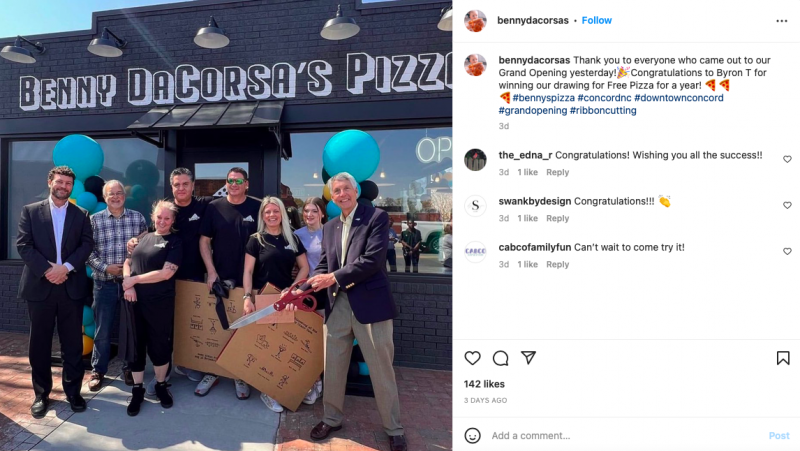
Task: Open the #concordnc hashtag
Action: 604,98
